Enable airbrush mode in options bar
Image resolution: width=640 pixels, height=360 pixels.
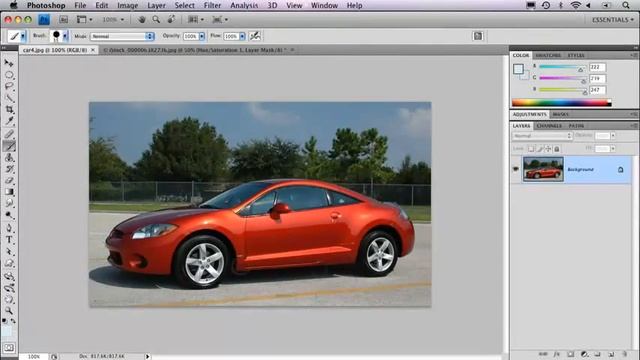pyautogui.click(x=255, y=36)
